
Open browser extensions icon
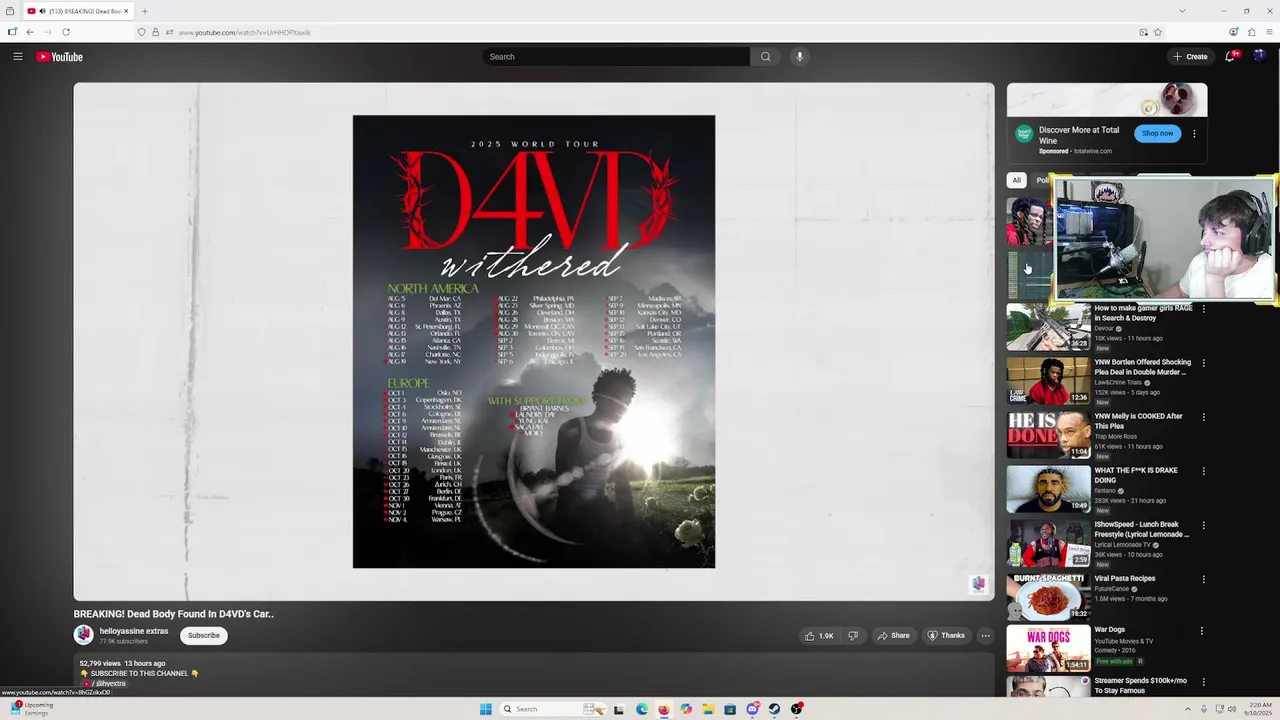pyautogui.click(x=1251, y=32)
